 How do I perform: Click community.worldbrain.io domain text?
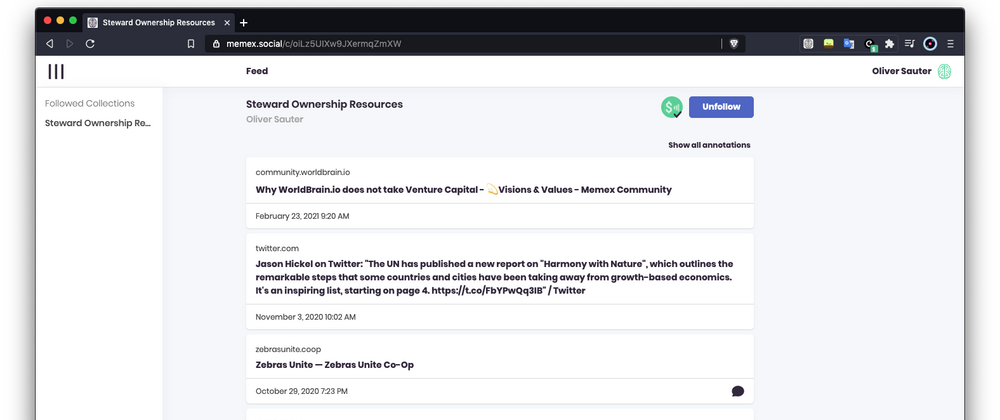pyautogui.click(x=303, y=172)
